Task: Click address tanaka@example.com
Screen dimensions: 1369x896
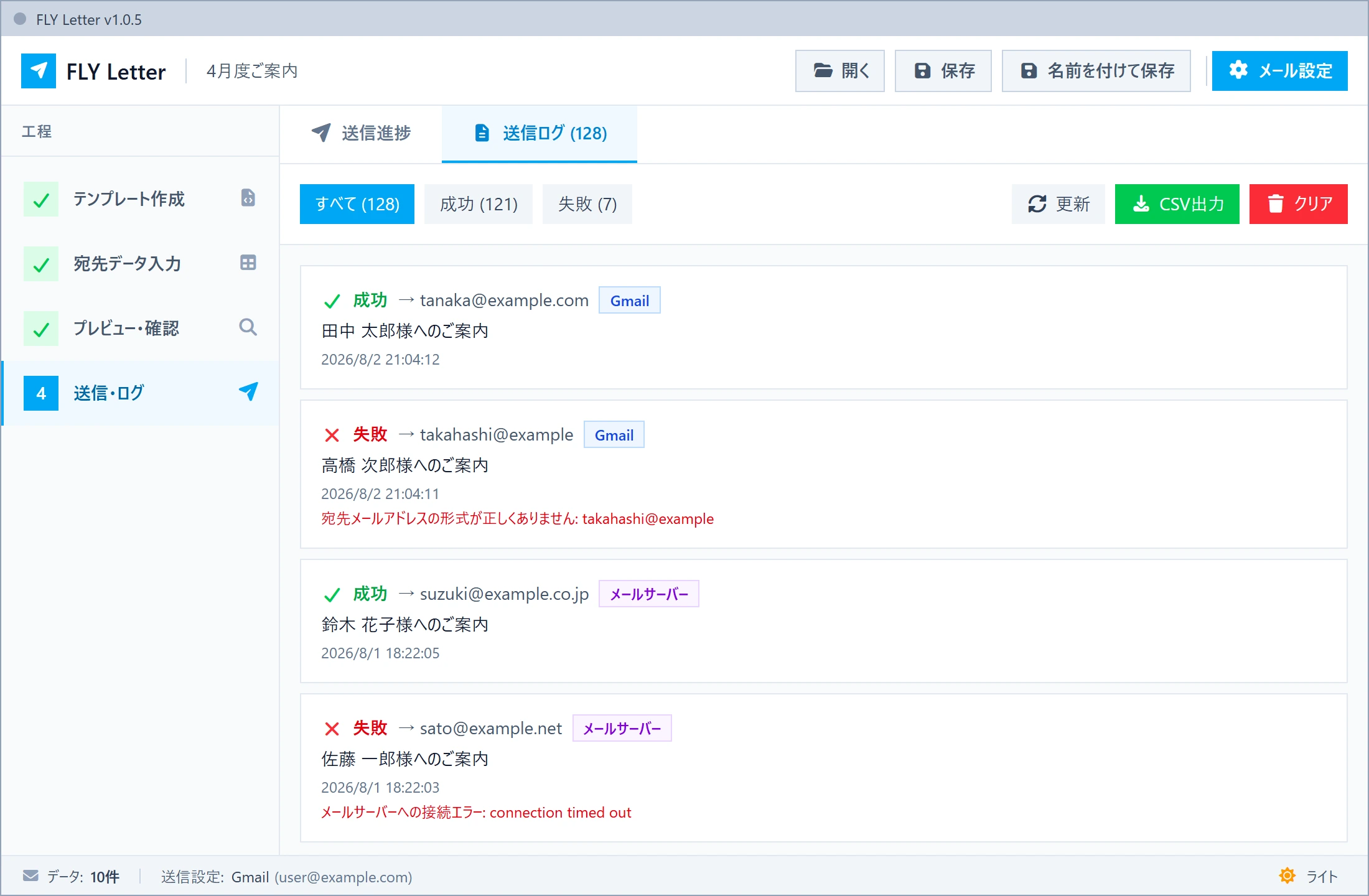Action: point(504,301)
